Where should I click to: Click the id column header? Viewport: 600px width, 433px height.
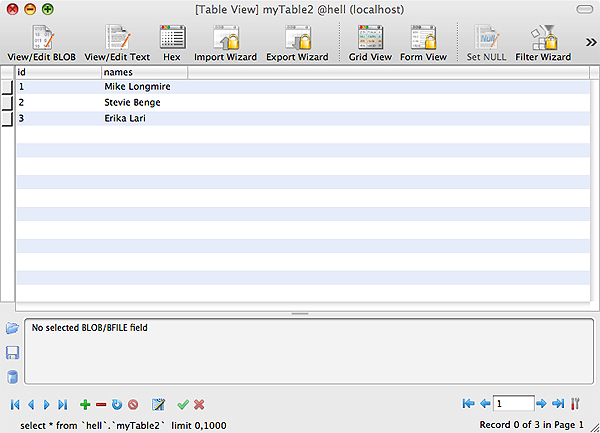pyautogui.click(x=59, y=72)
